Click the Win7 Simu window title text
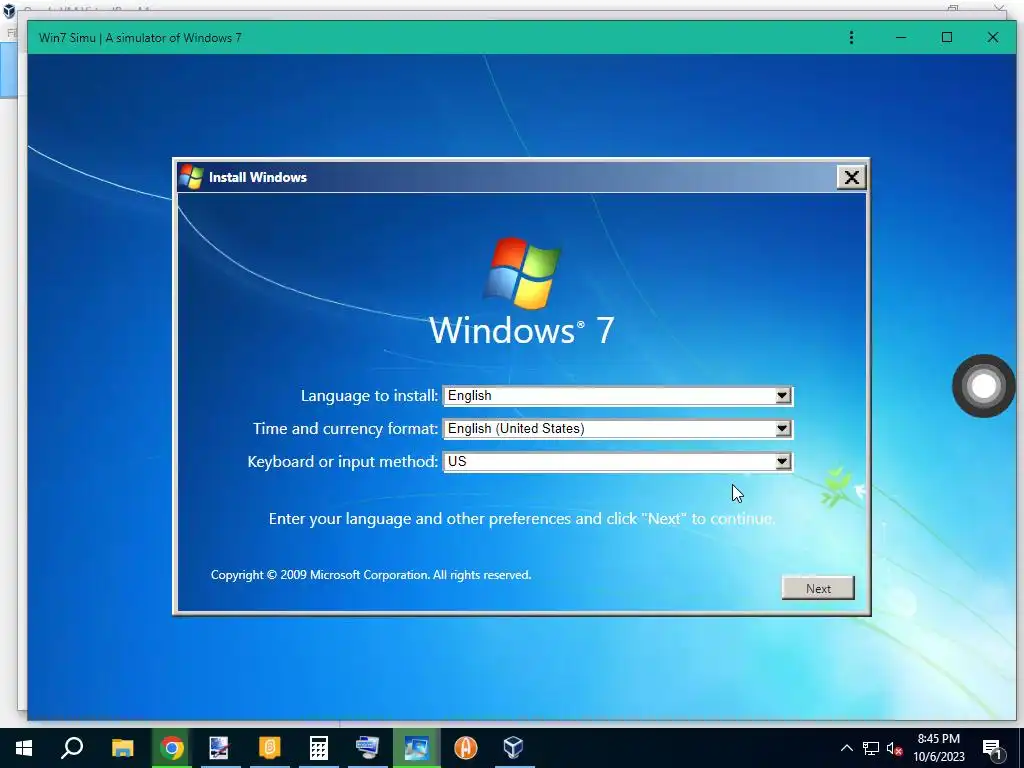1024x768 pixels. pos(140,38)
